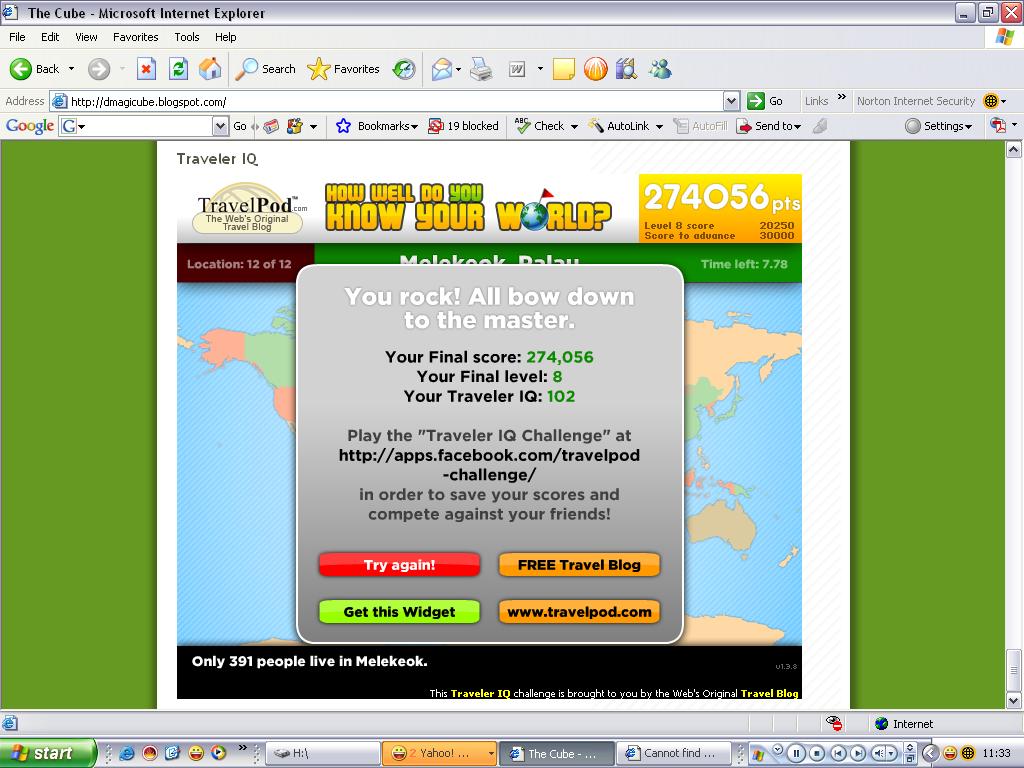
Task: Click the red X Stop button
Action: click(146, 69)
